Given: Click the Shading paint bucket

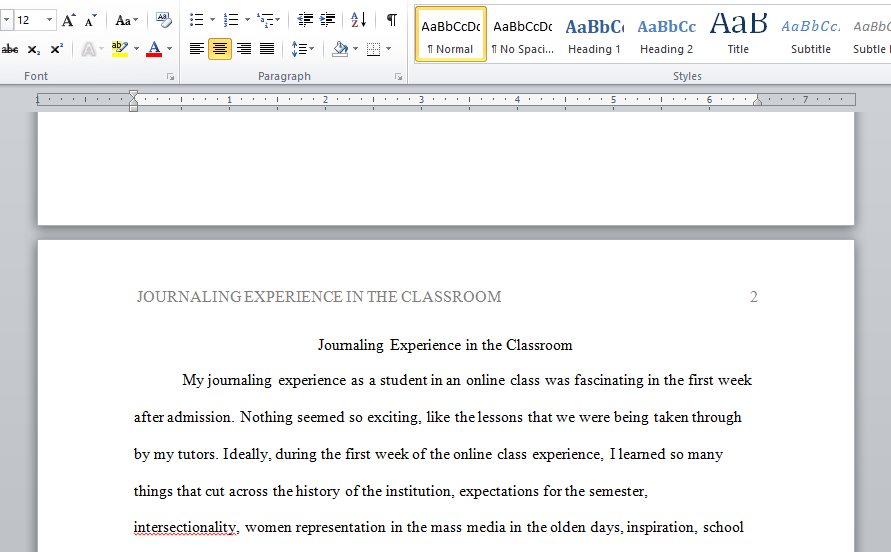Looking at the screenshot, I should [x=340, y=49].
